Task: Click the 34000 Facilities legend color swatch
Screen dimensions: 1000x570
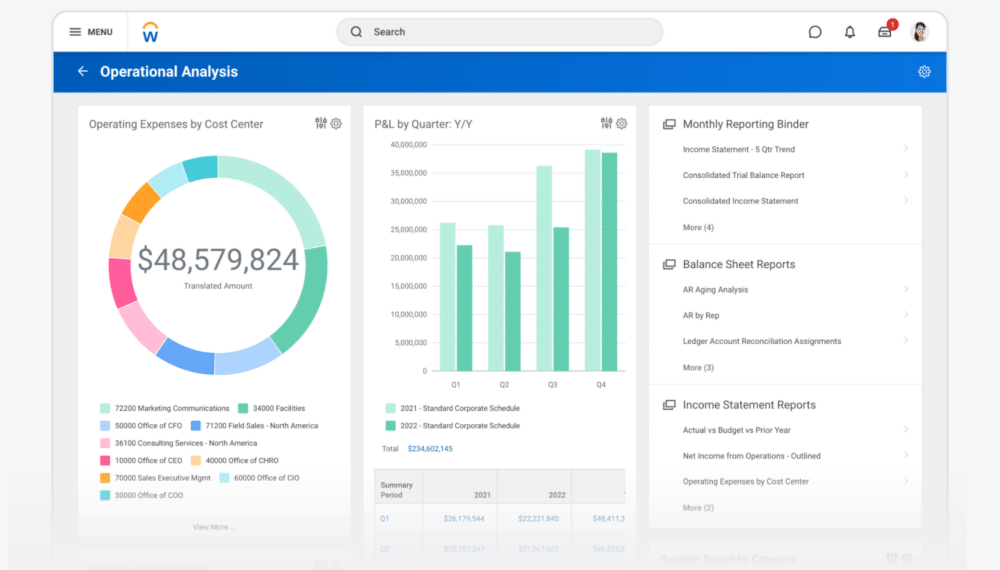Action: pos(243,408)
